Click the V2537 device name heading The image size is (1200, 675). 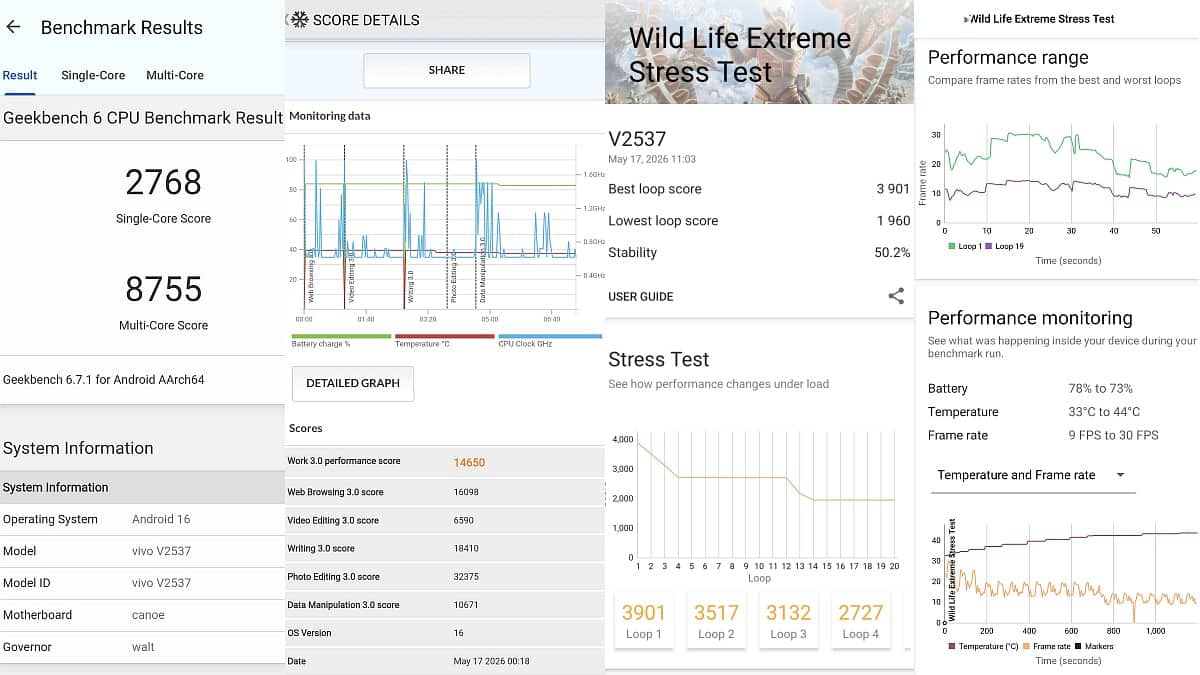coord(637,138)
